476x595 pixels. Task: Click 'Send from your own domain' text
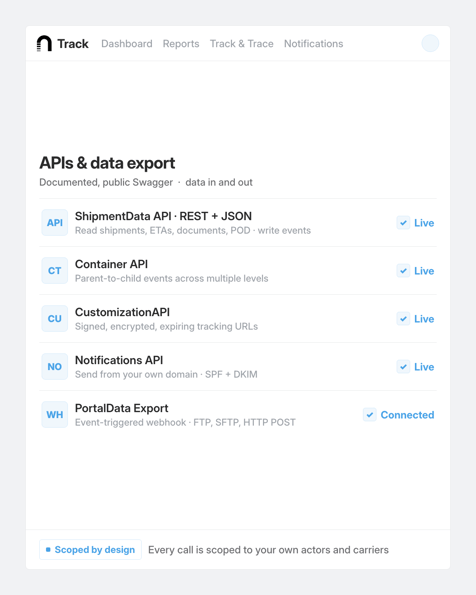[x=166, y=375]
